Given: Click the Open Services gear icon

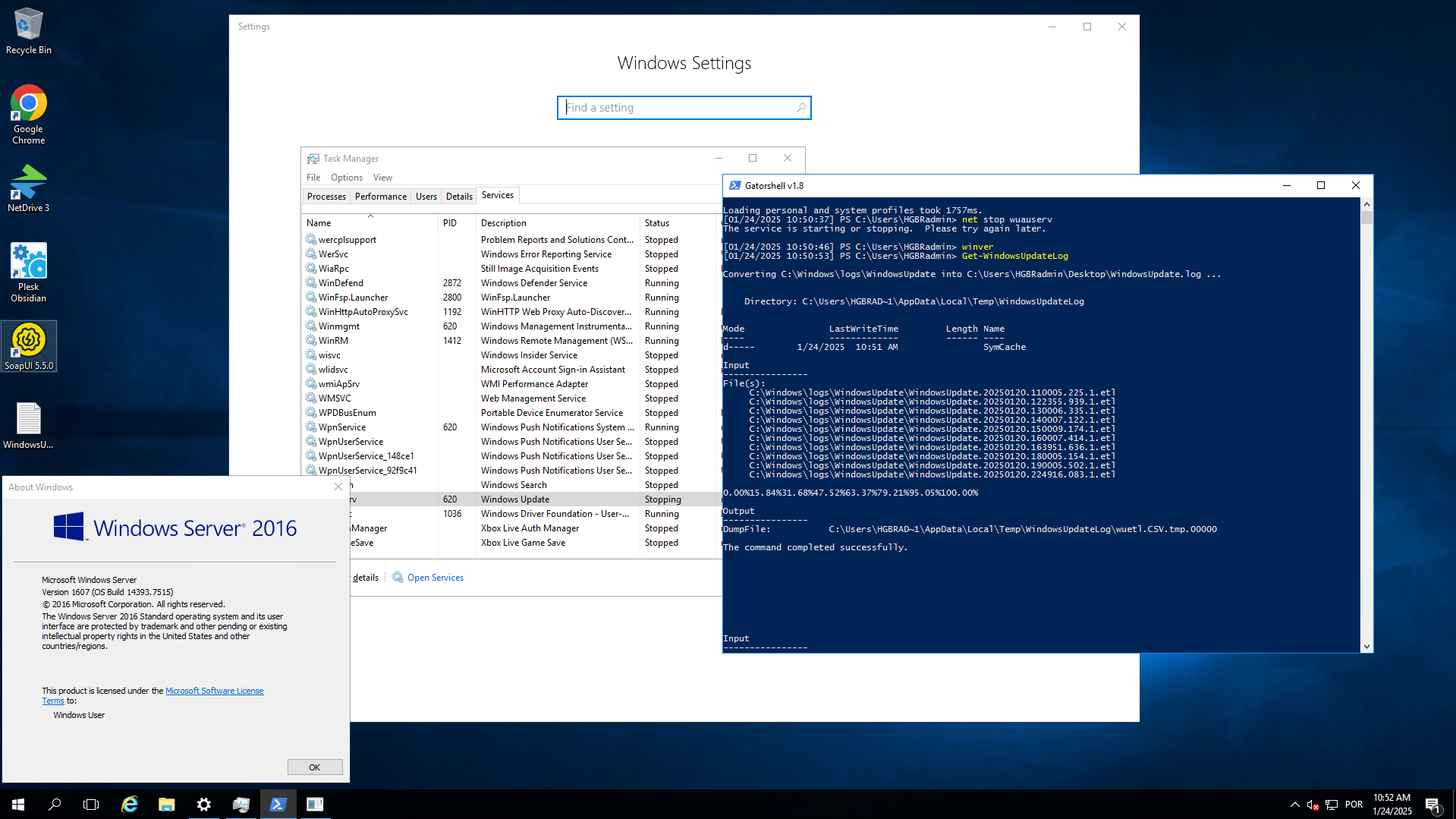Looking at the screenshot, I should [398, 578].
